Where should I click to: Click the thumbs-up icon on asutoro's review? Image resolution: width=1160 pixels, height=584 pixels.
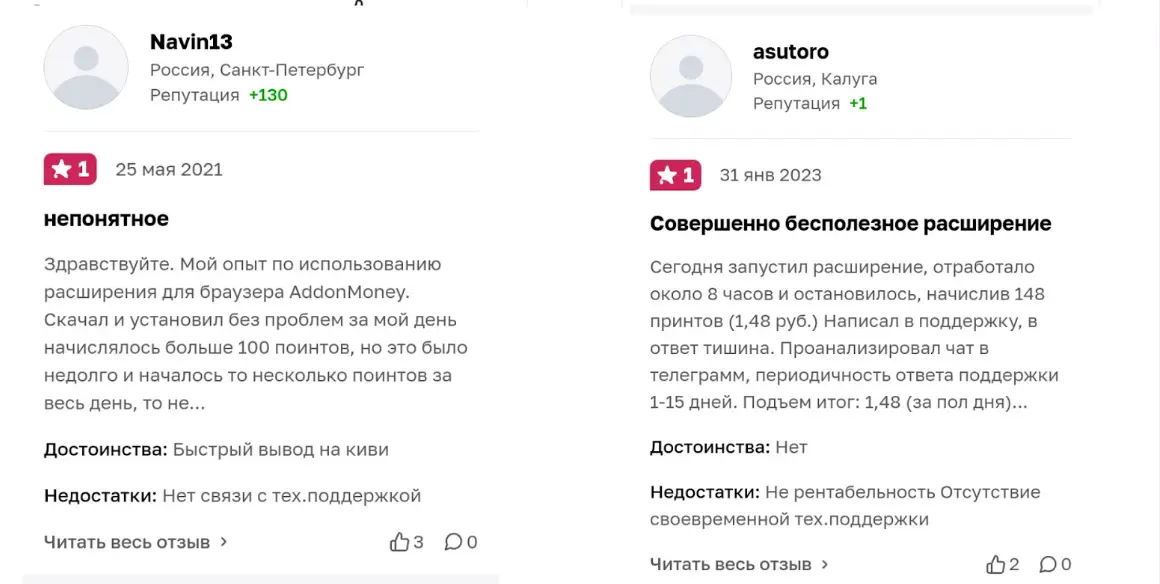[993, 563]
